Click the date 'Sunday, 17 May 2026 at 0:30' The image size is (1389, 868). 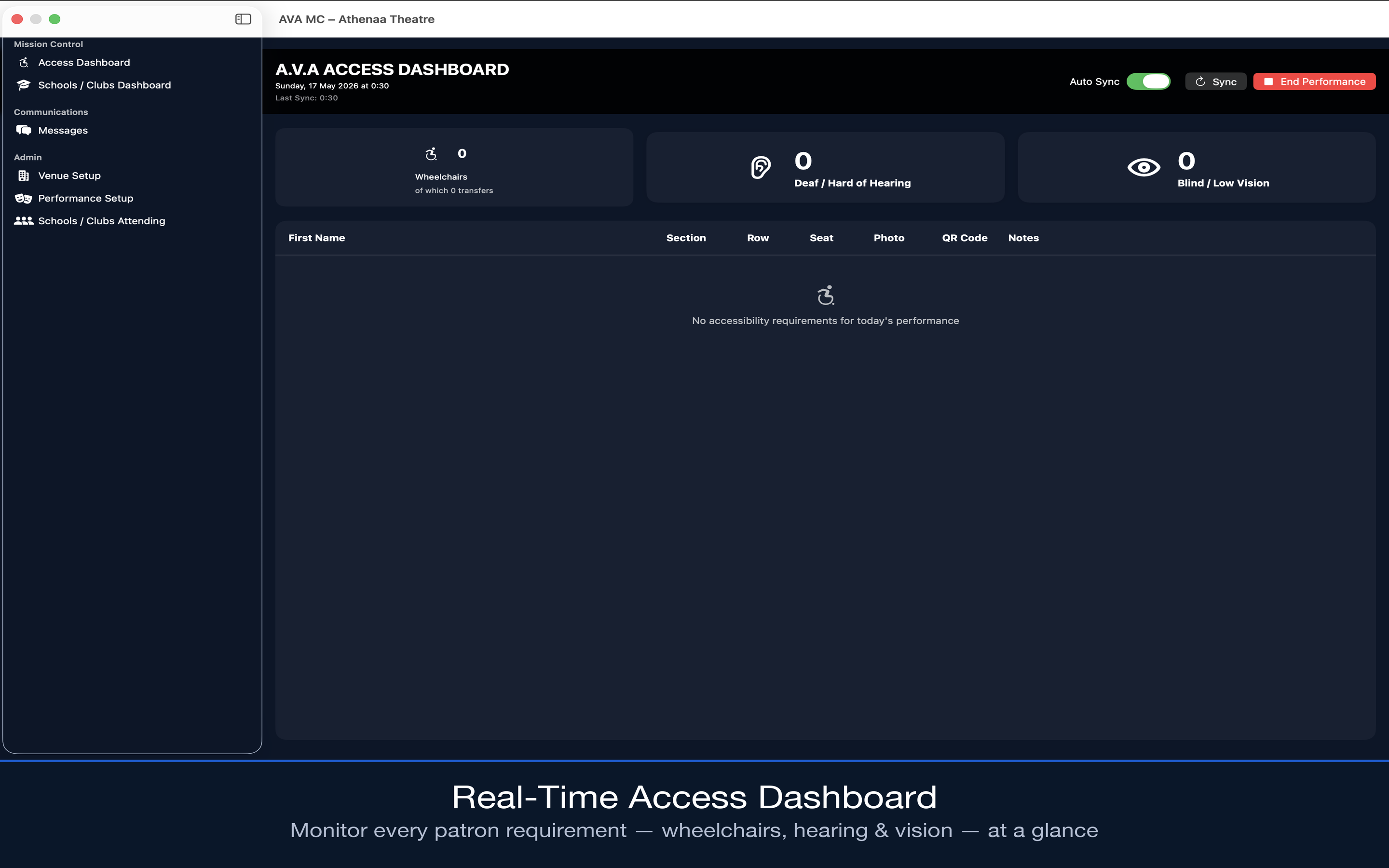click(332, 86)
